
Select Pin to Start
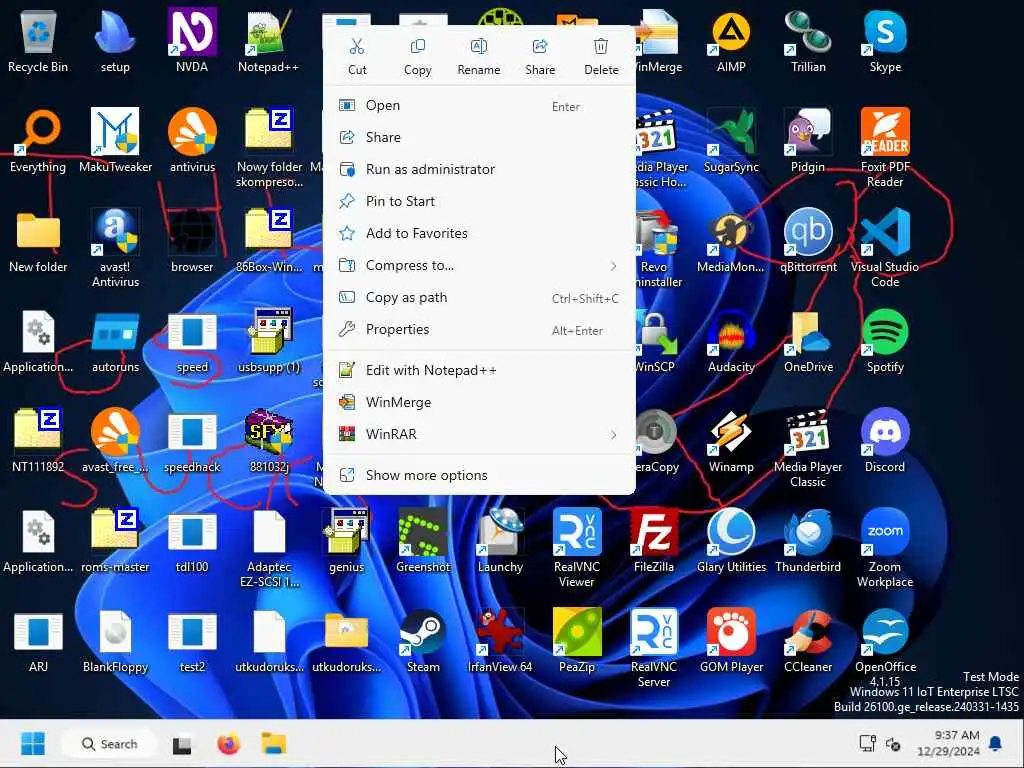point(479,202)
